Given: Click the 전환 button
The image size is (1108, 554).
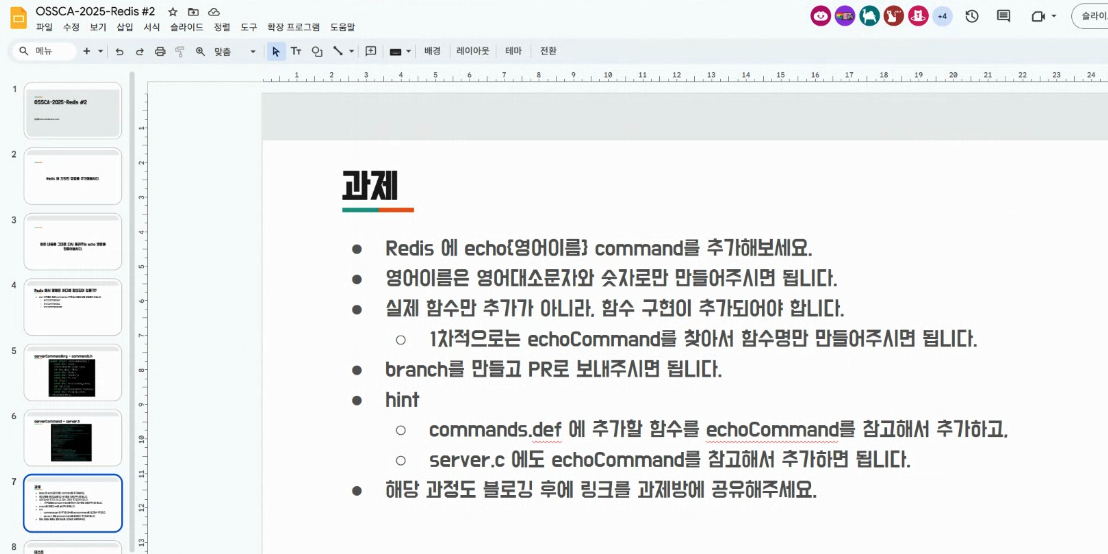Looking at the screenshot, I should [548, 51].
